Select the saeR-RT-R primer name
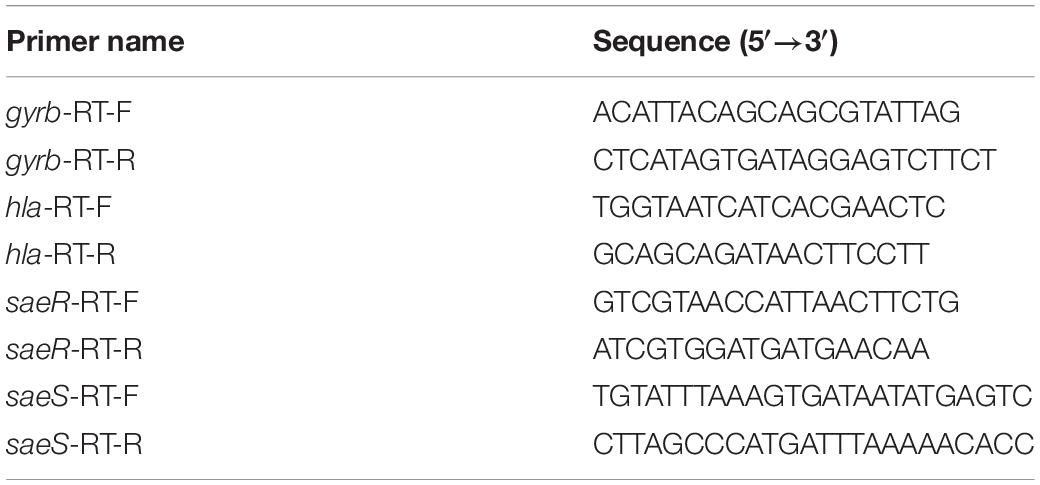 (x=74, y=350)
